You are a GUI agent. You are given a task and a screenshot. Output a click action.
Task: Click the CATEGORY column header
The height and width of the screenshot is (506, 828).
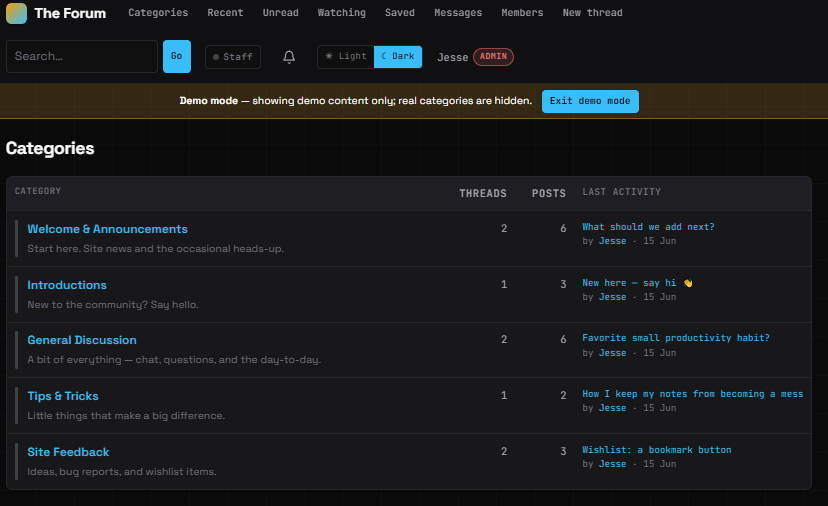[x=37, y=191]
